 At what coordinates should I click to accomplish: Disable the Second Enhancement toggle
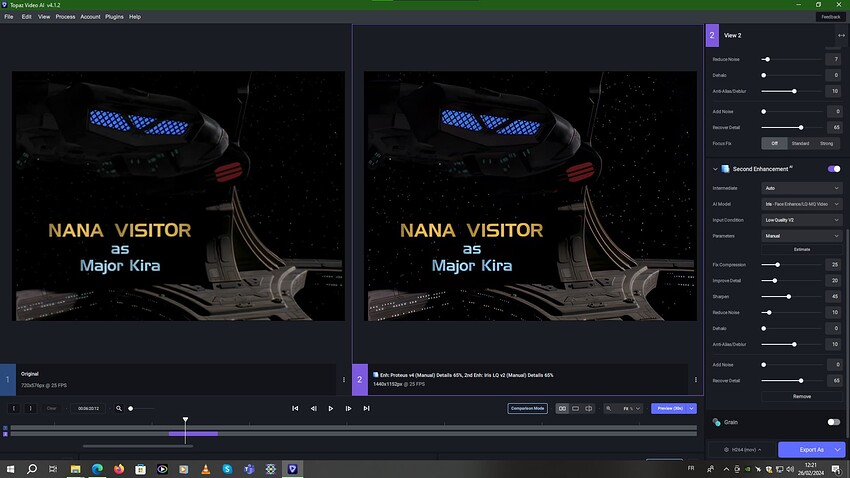pyautogui.click(x=834, y=169)
